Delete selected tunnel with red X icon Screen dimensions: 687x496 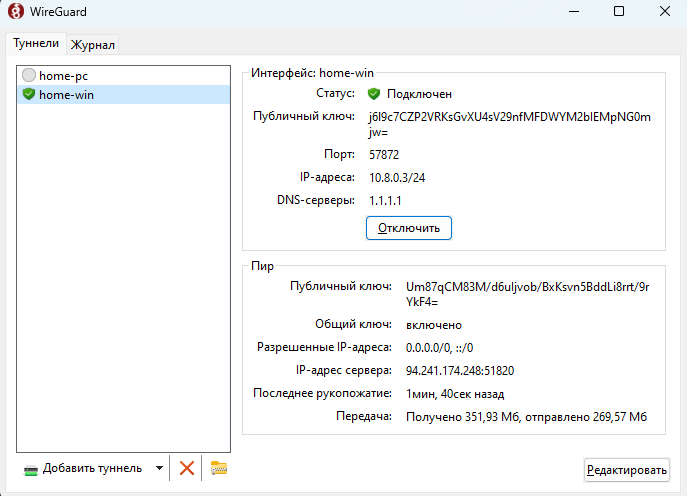[x=186, y=468]
